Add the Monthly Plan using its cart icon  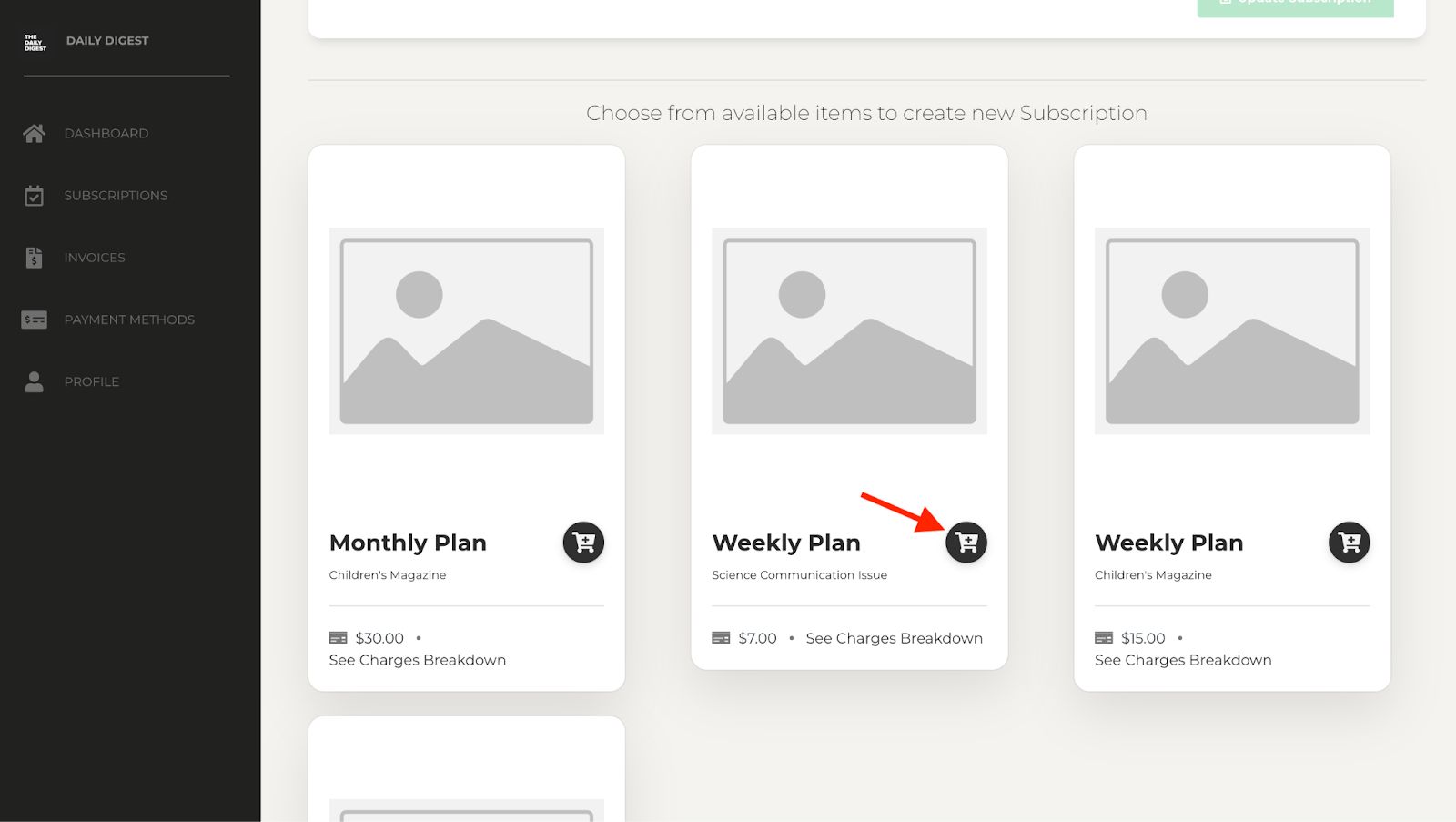[x=583, y=542]
